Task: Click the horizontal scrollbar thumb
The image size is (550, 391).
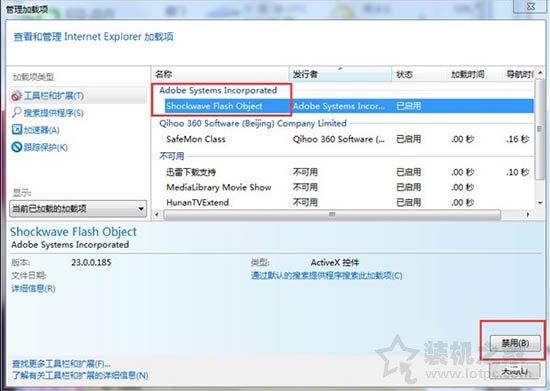Action: click(332, 214)
